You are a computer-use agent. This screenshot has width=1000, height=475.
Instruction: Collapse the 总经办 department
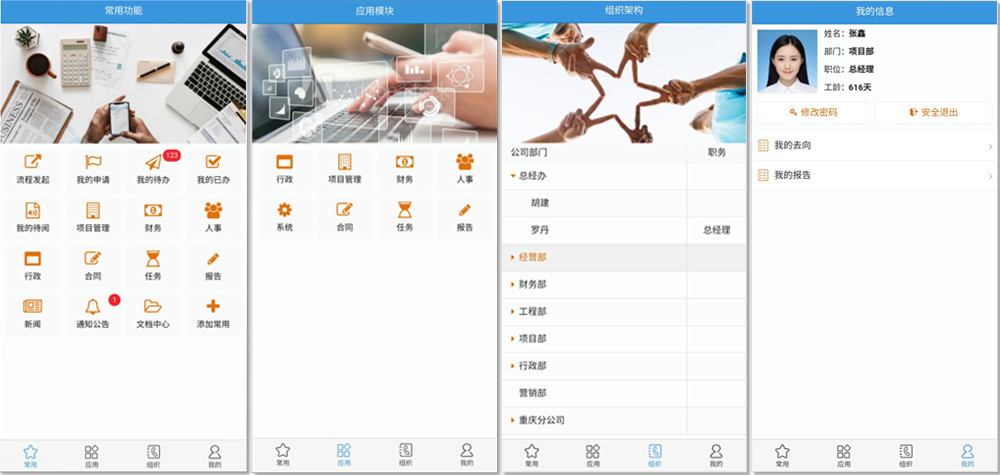point(513,176)
